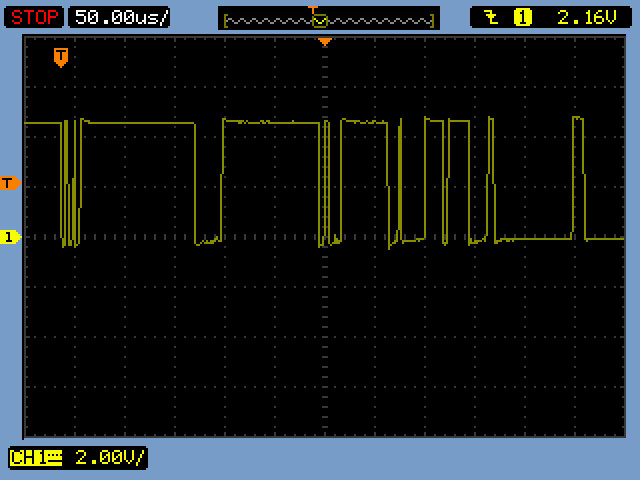Click the 2.16V trigger level readout

[x=577, y=17]
